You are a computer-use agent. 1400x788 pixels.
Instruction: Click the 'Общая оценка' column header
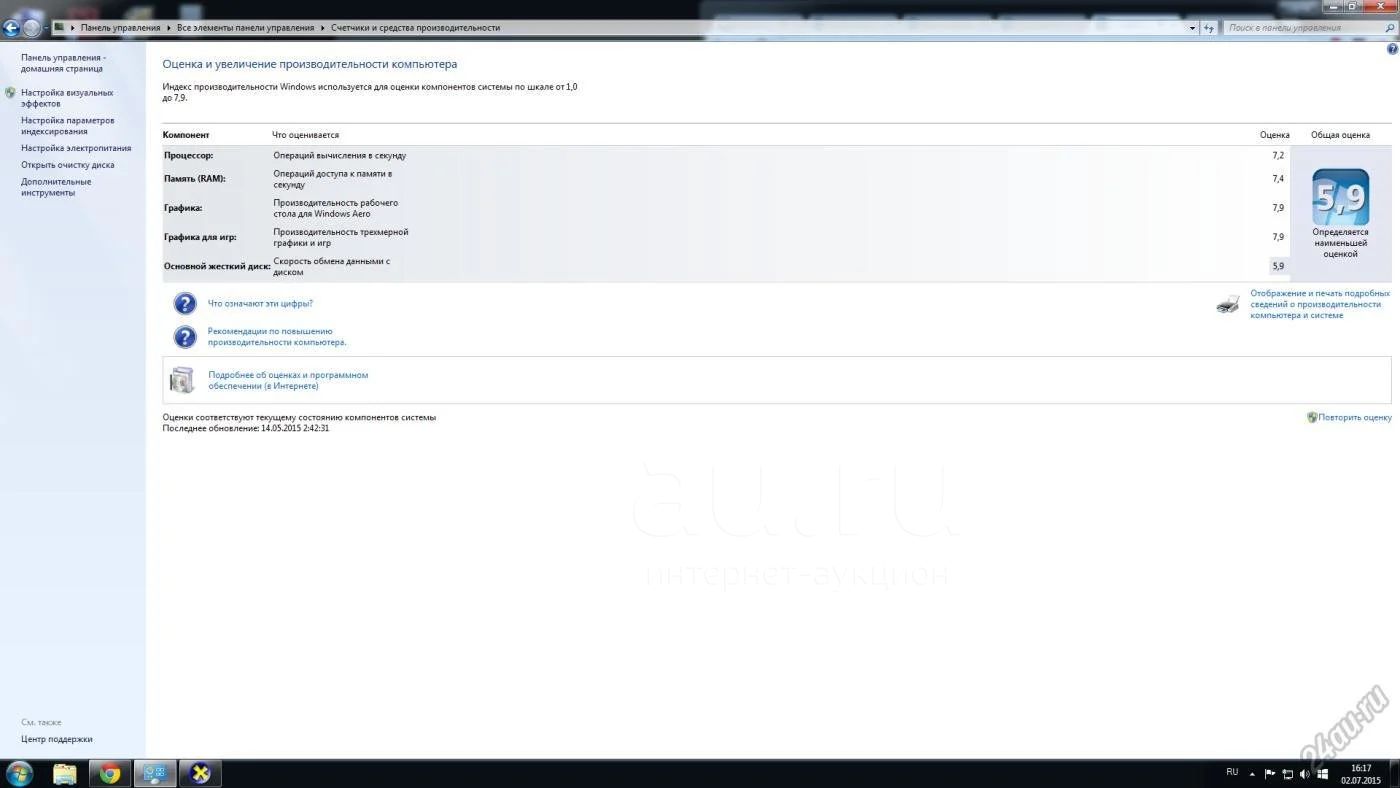1340,135
